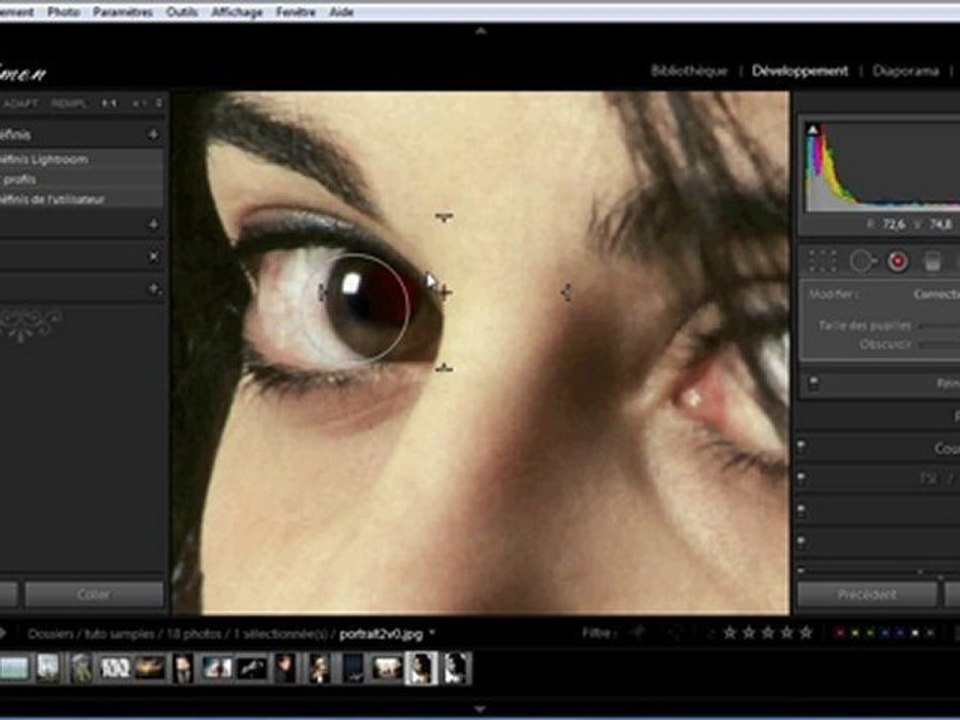The width and height of the screenshot is (960, 720).
Task: Filter by five-star rating
Action: click(x=806, y=633)
